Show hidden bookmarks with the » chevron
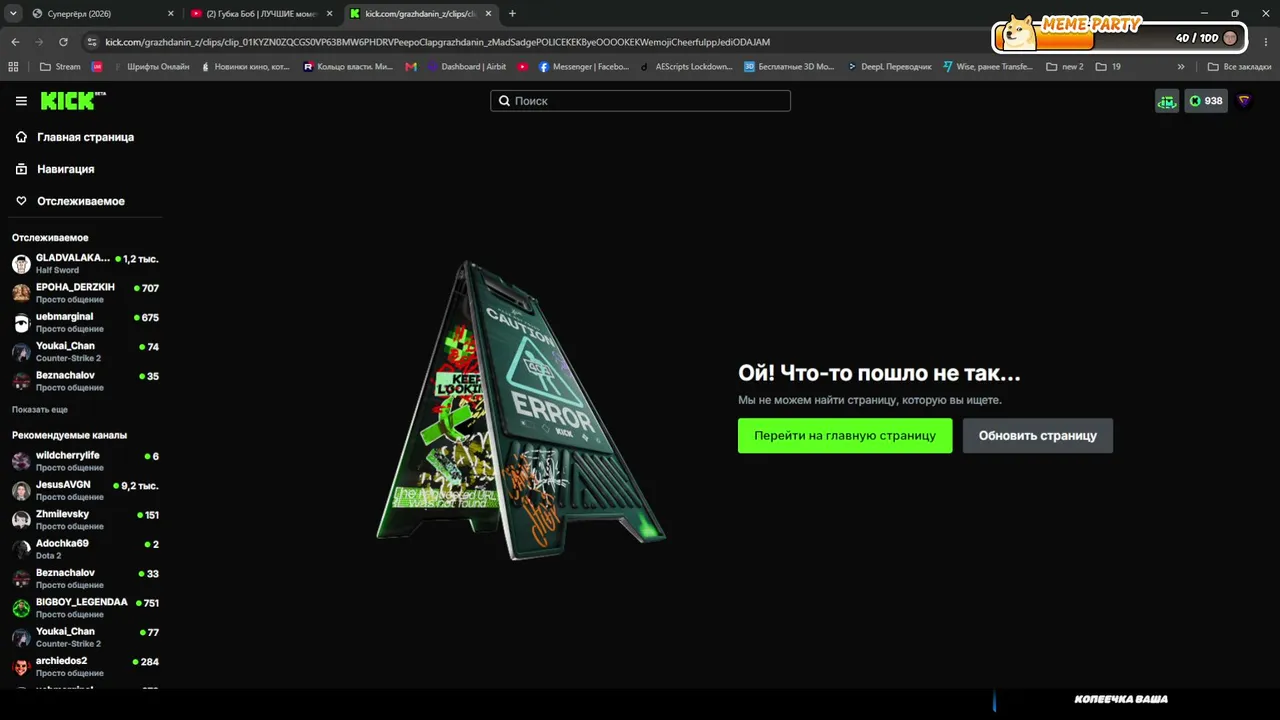 click(x=1181, y=67)
